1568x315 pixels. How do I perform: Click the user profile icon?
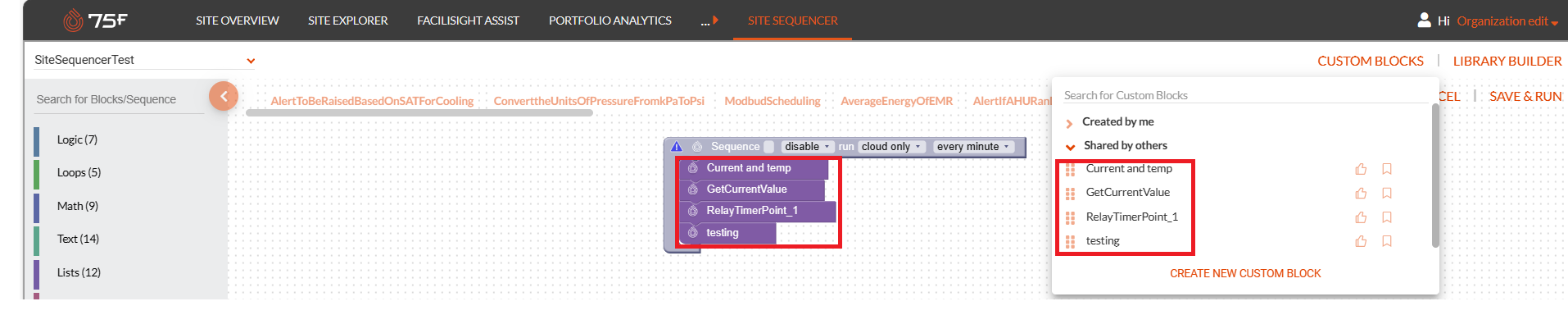[x=1425, y=20]
